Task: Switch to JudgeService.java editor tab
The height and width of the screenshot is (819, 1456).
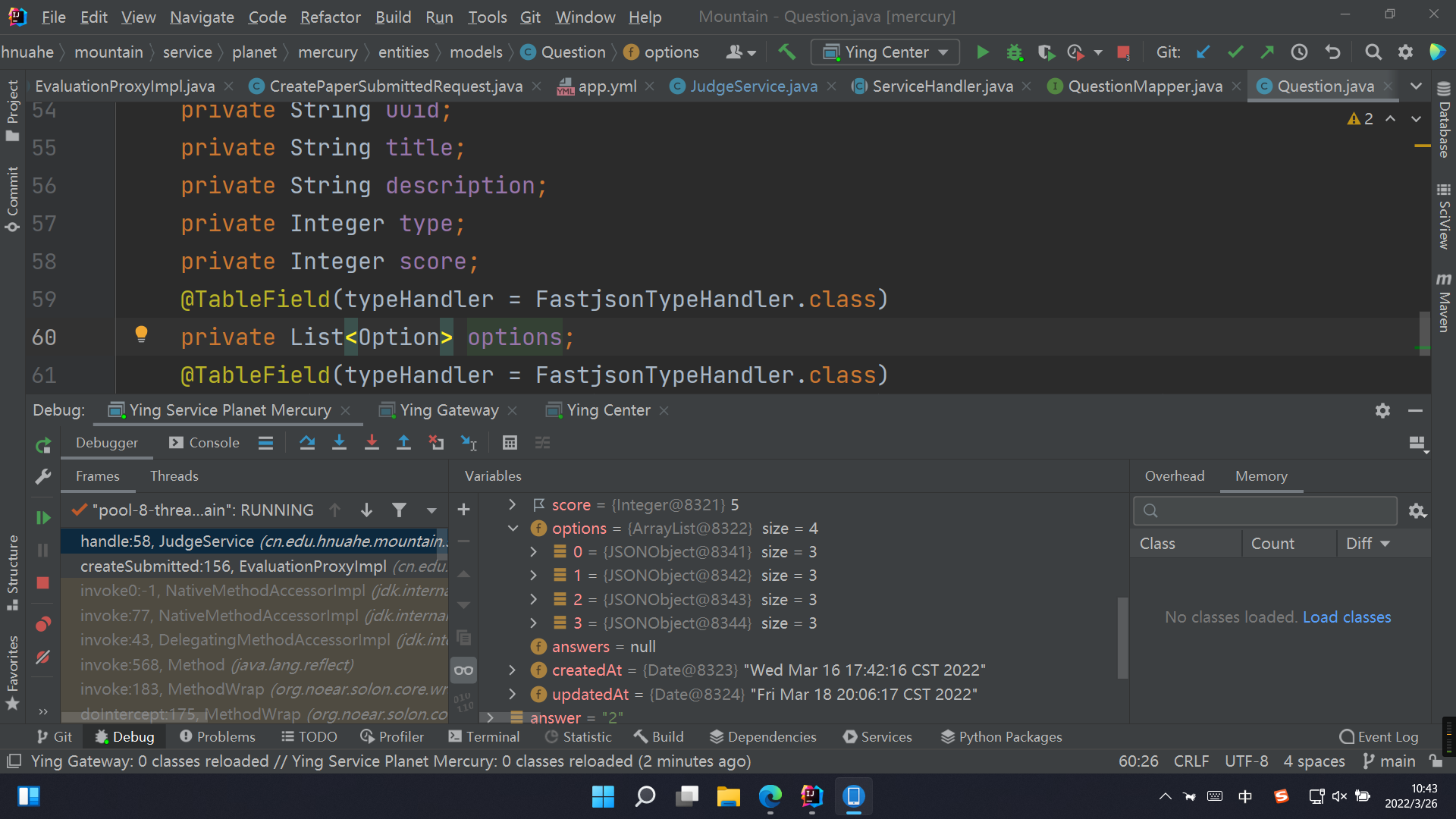Action: (753, 86)
